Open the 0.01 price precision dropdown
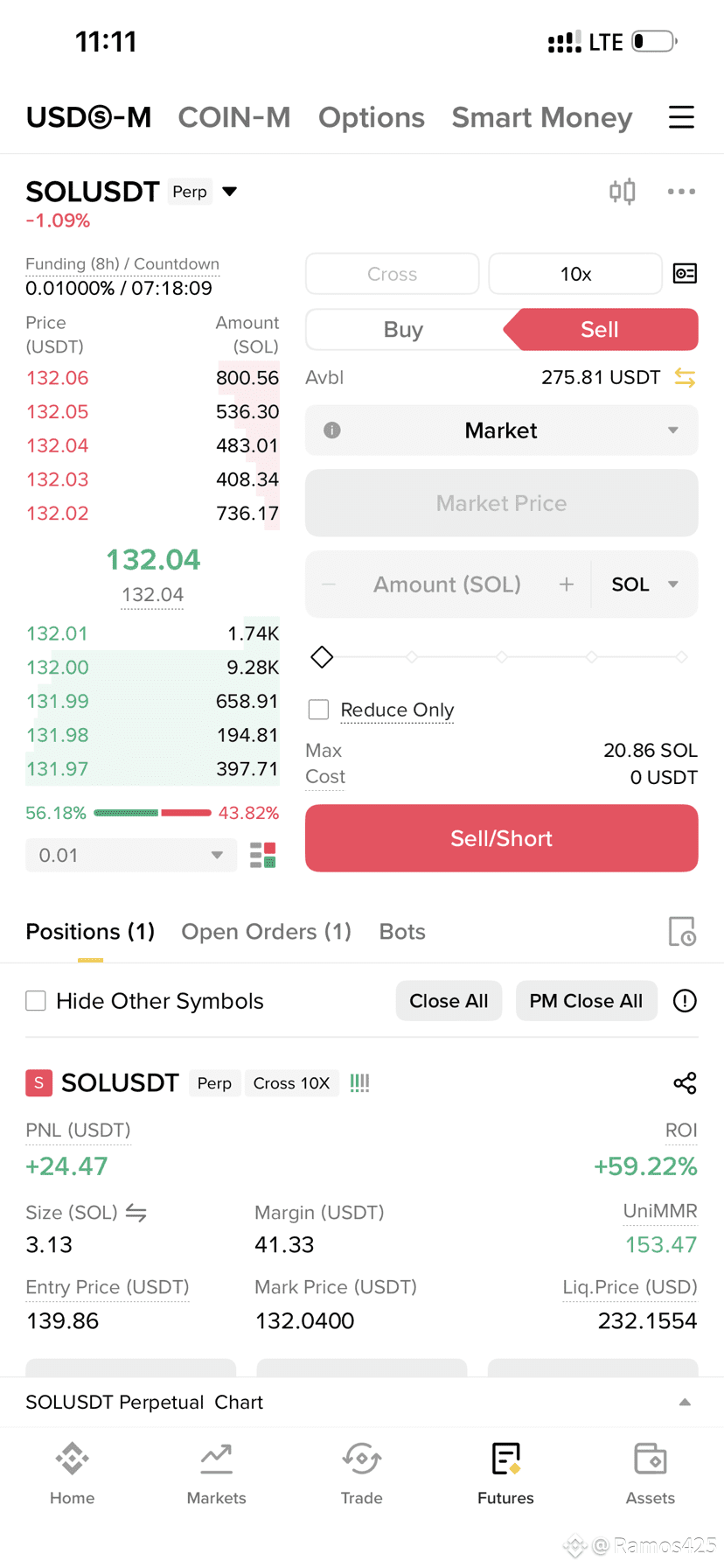 [131, 855]
